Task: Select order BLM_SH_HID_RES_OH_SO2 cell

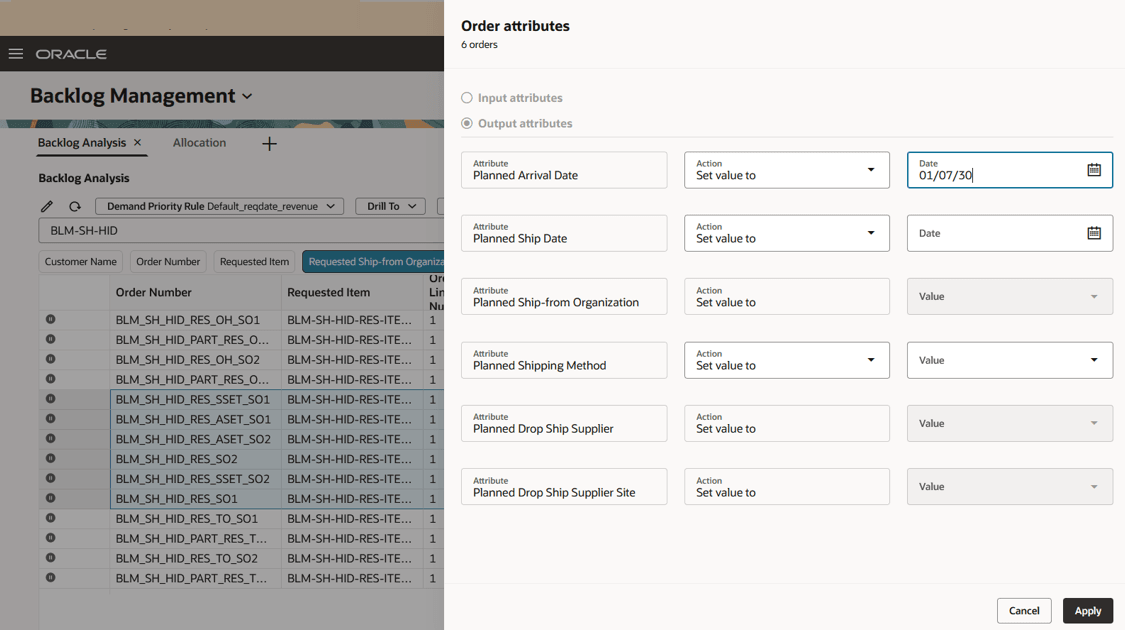Action: click(195, 359)
